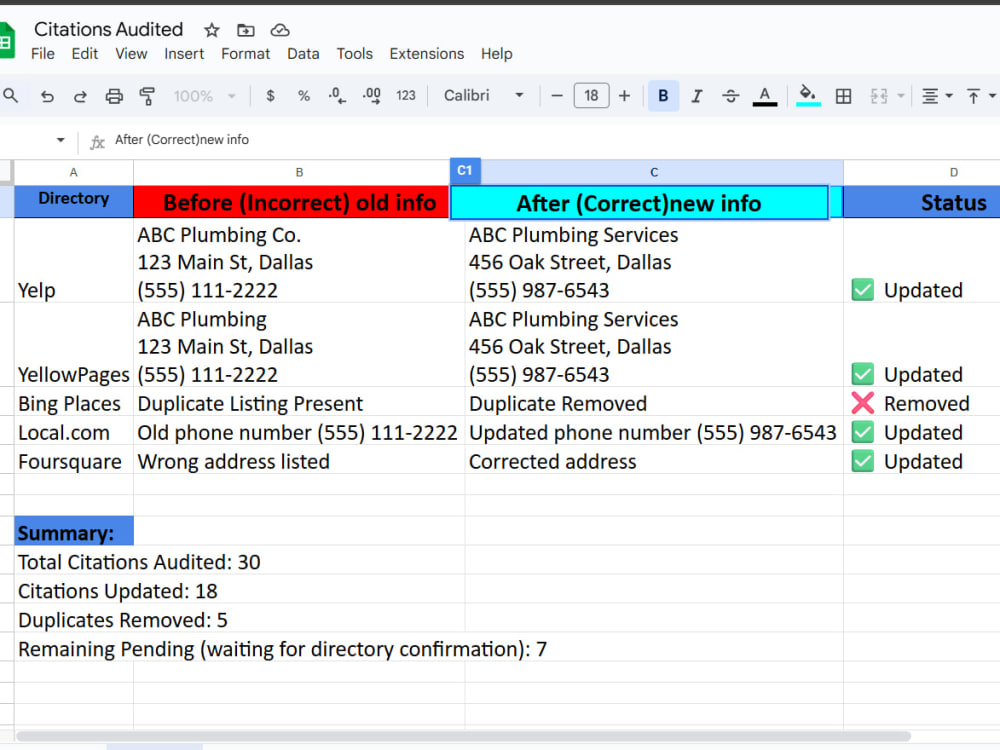Open the 123 more formats menu

click(406, 96)
